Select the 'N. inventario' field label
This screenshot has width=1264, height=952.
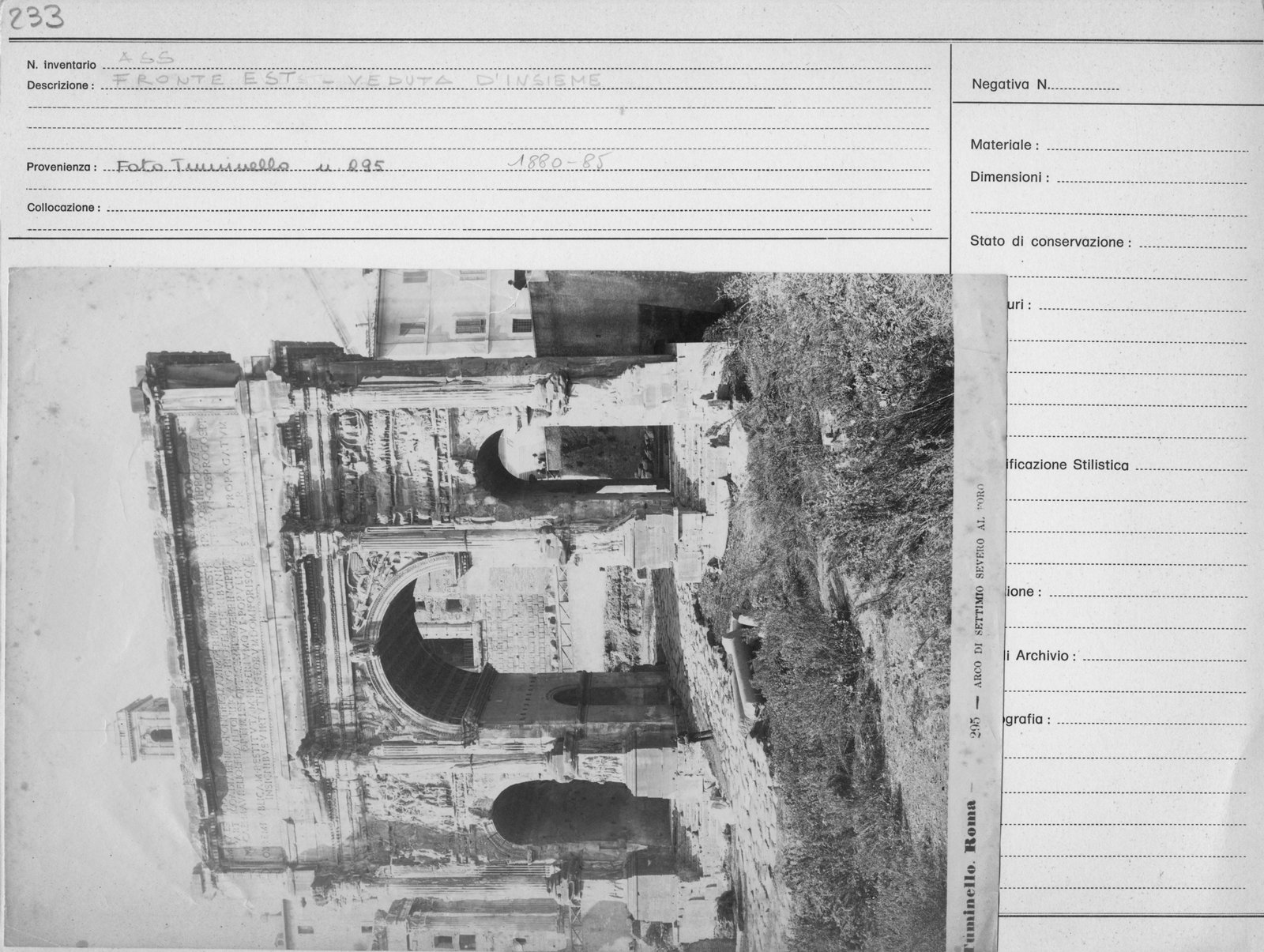coord(62,65)
